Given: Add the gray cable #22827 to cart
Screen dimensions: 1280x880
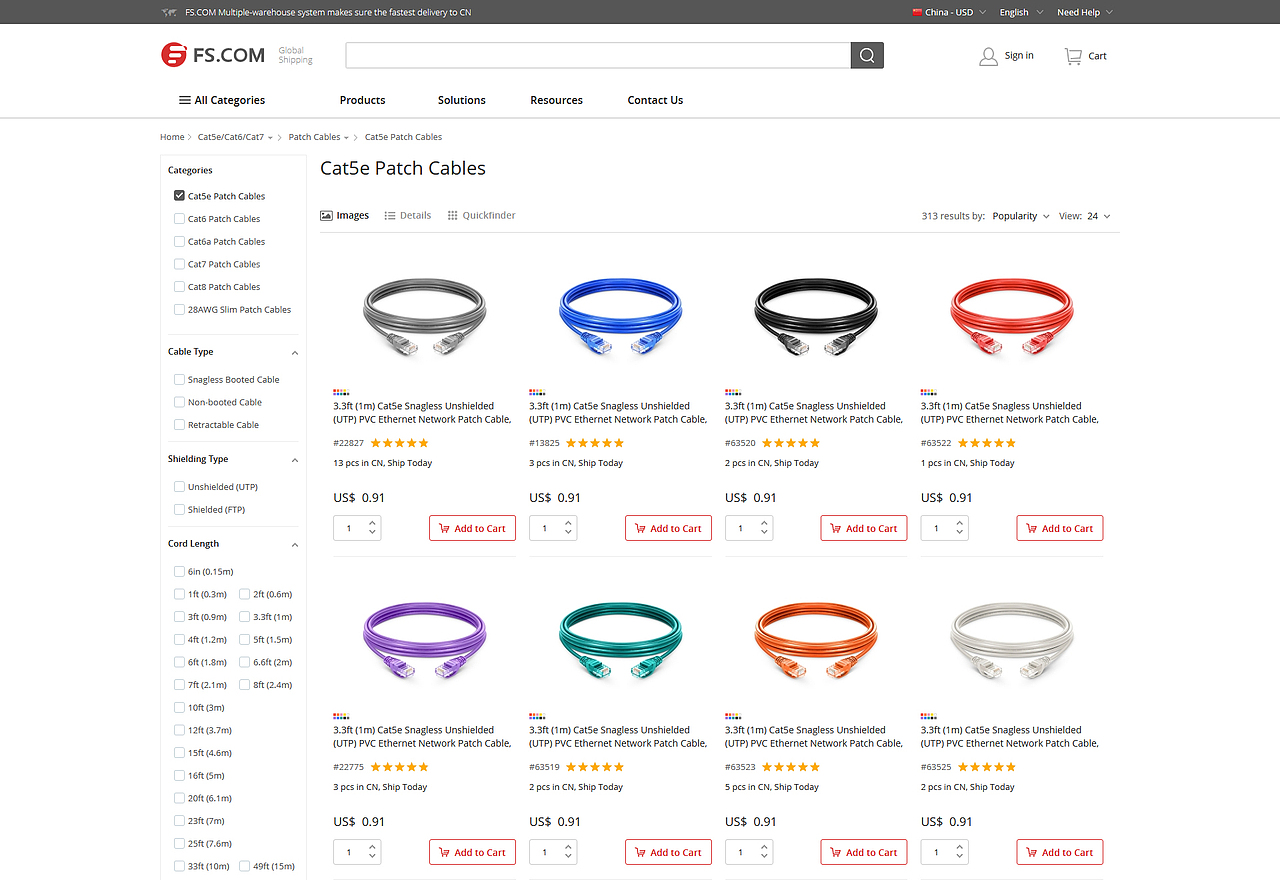Looking at the screenshot, I should [x=472, y=528].
